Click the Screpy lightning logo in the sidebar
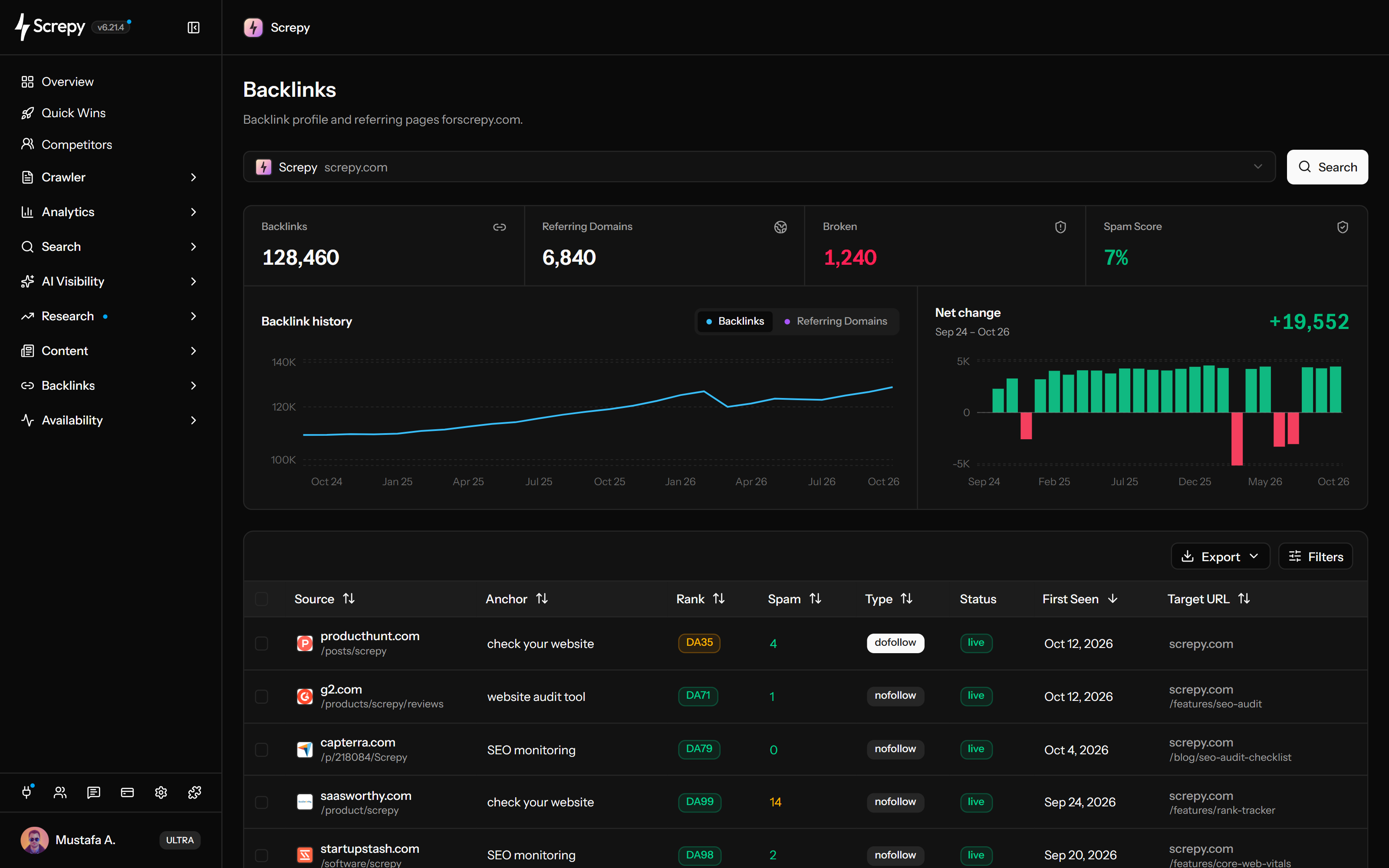 tap(23, 27)
